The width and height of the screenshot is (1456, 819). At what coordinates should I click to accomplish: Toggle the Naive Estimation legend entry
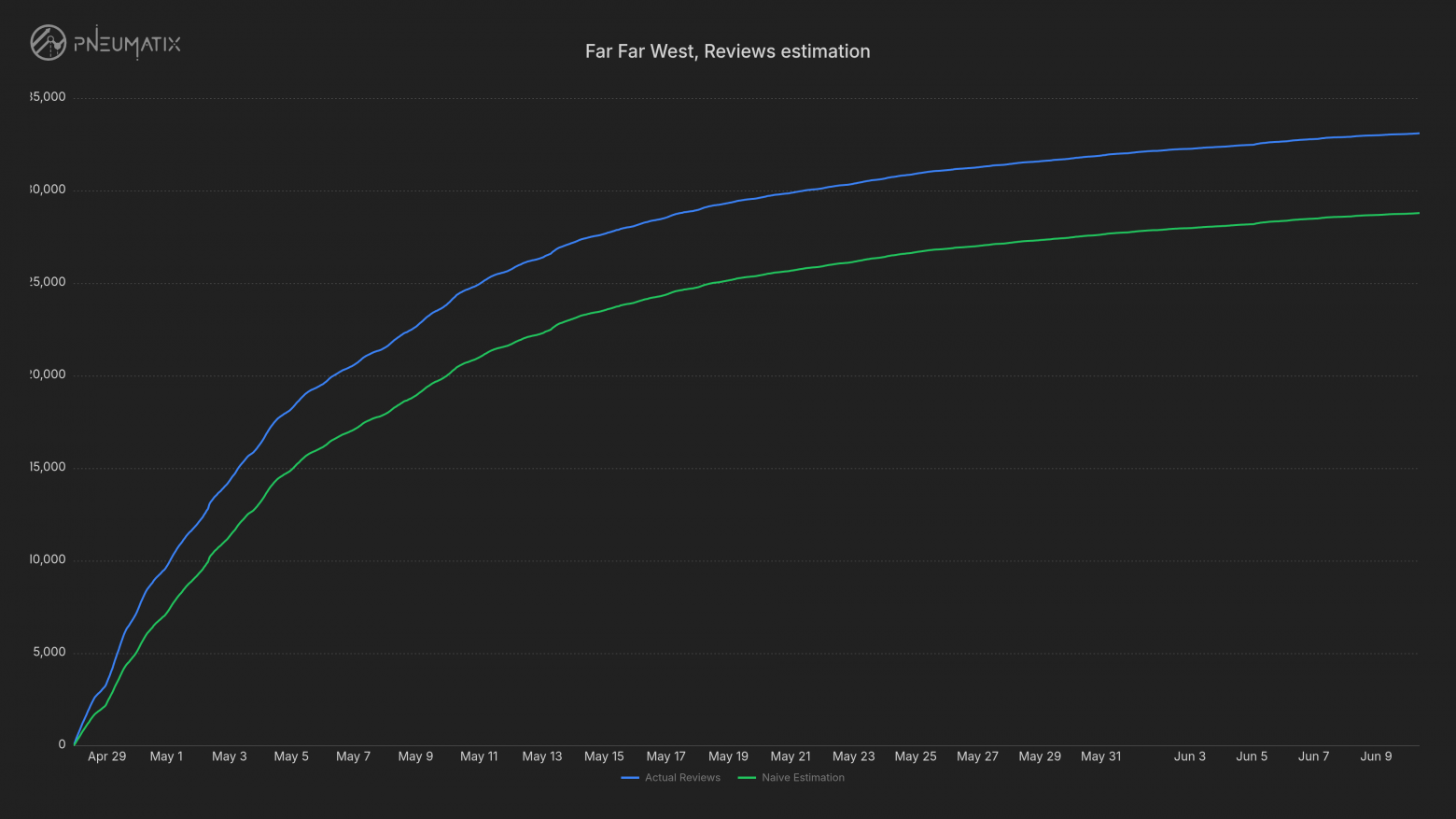coord(791,778)
